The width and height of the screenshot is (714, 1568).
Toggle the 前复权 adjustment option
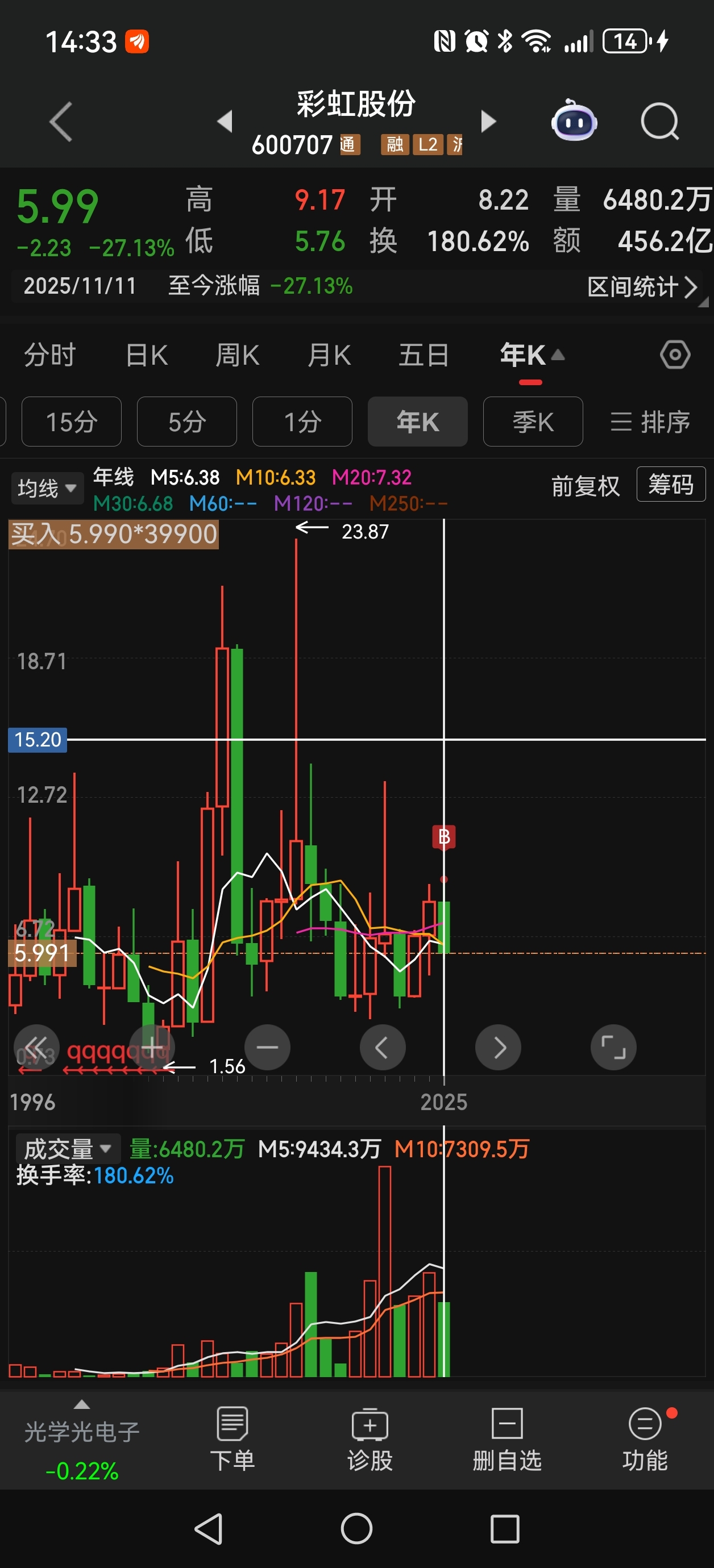click(x=586, y=486)
